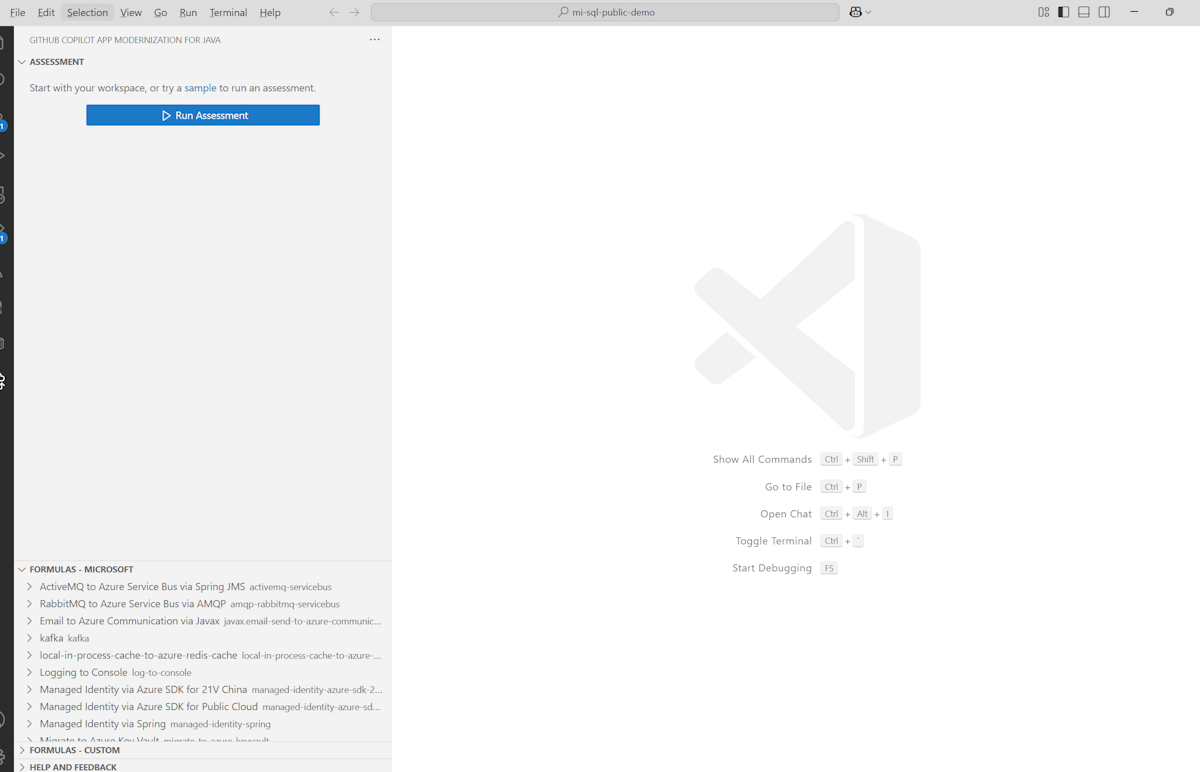Click the 'Start Debugging' shortcut hint

(x=772, y=568)
